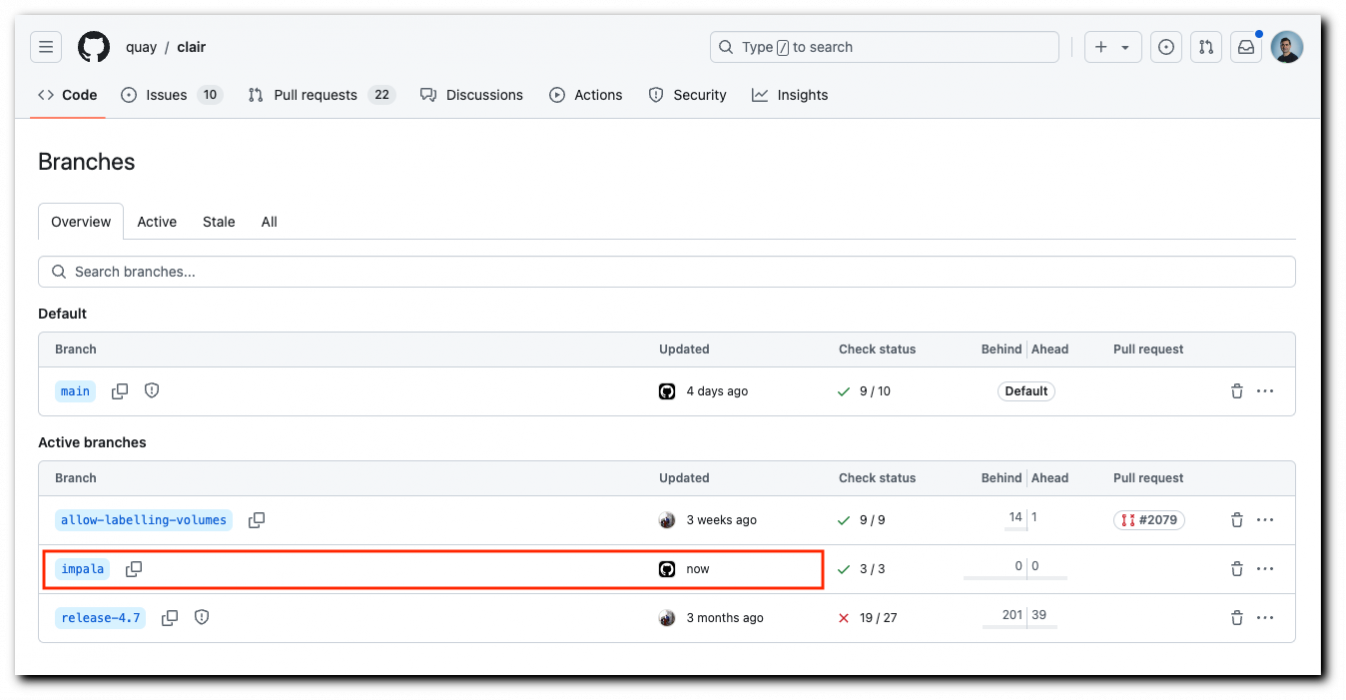The height and width of the screenshot is (700, 1346).
Task: Open pull request #2079
Action: [1149, 520]
